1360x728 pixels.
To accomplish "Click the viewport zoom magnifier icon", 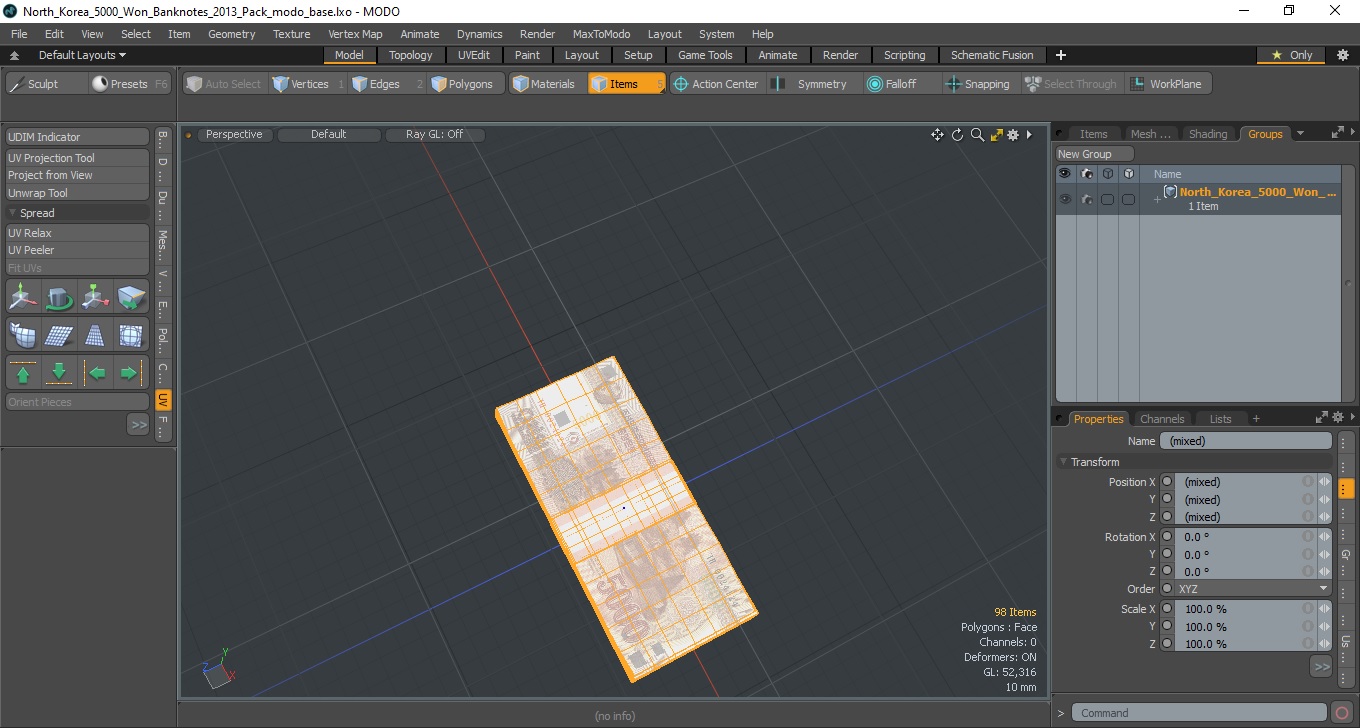I will 977,135.
